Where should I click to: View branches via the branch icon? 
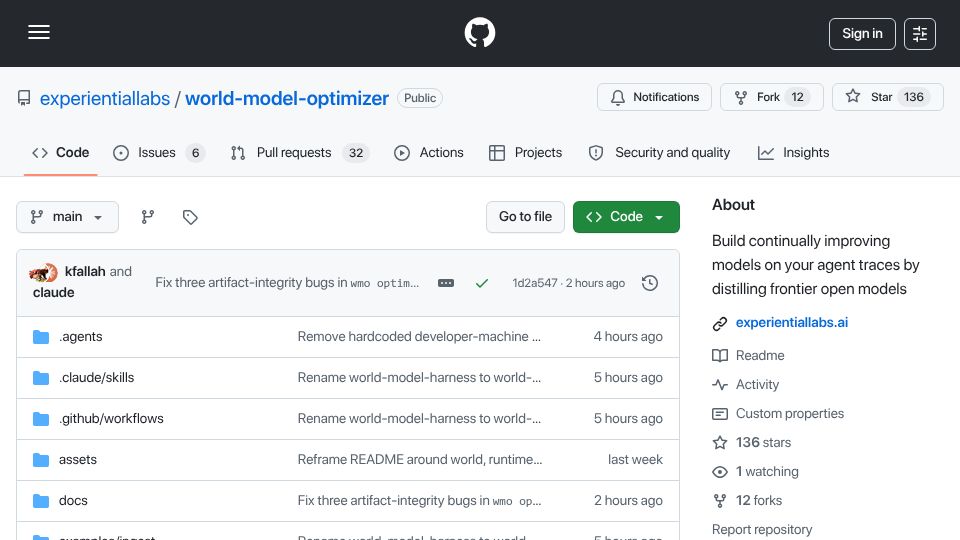(148, 217)
